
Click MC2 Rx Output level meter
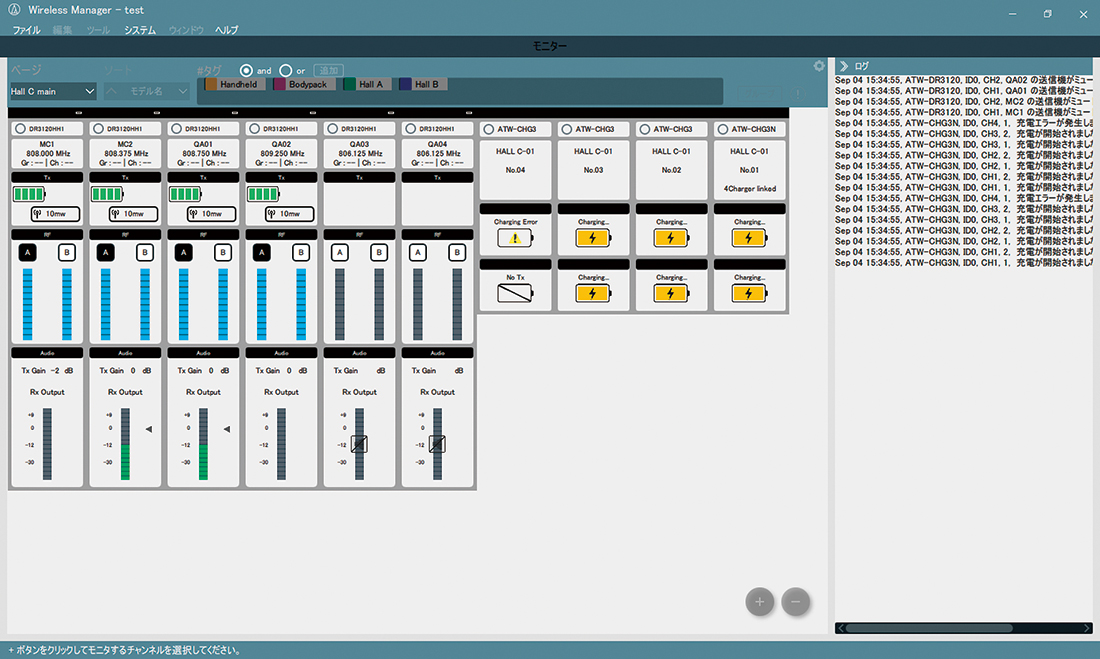[x=125, y=444]
